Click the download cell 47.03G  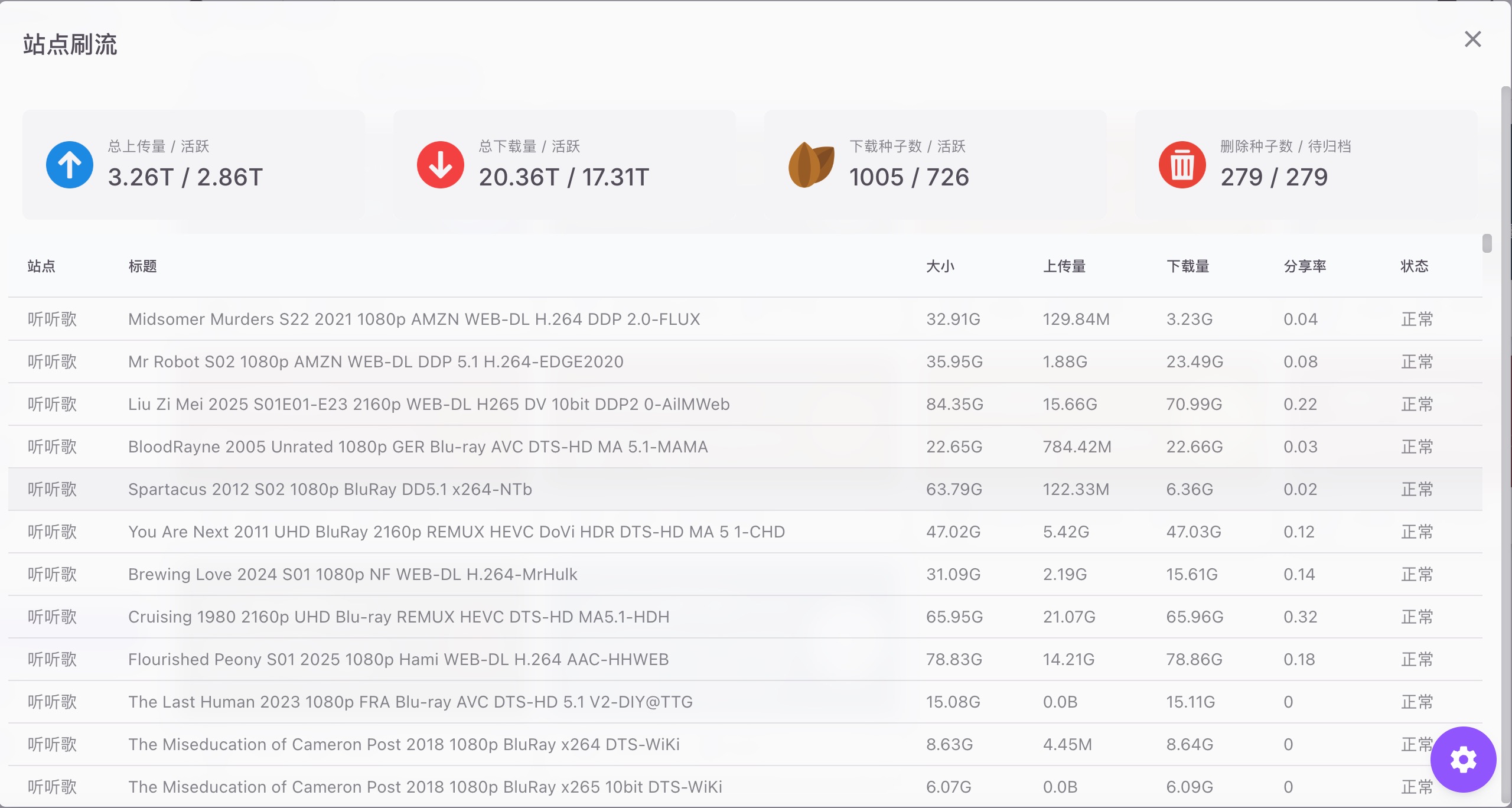click(x=1194, y=532)
